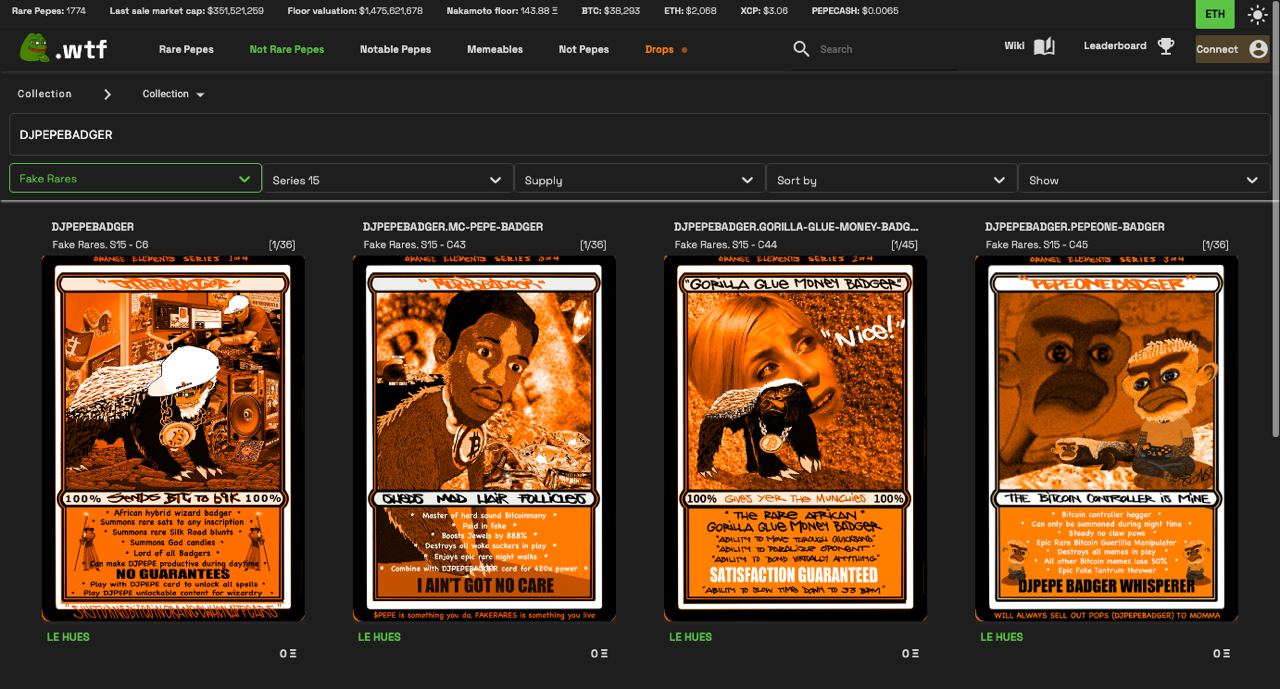The width and height of the screenshot is (1280, 689).
Task: Click the DJPEPEBADGER.MC-PEPE-BADGER title
Action: point(453,227)
